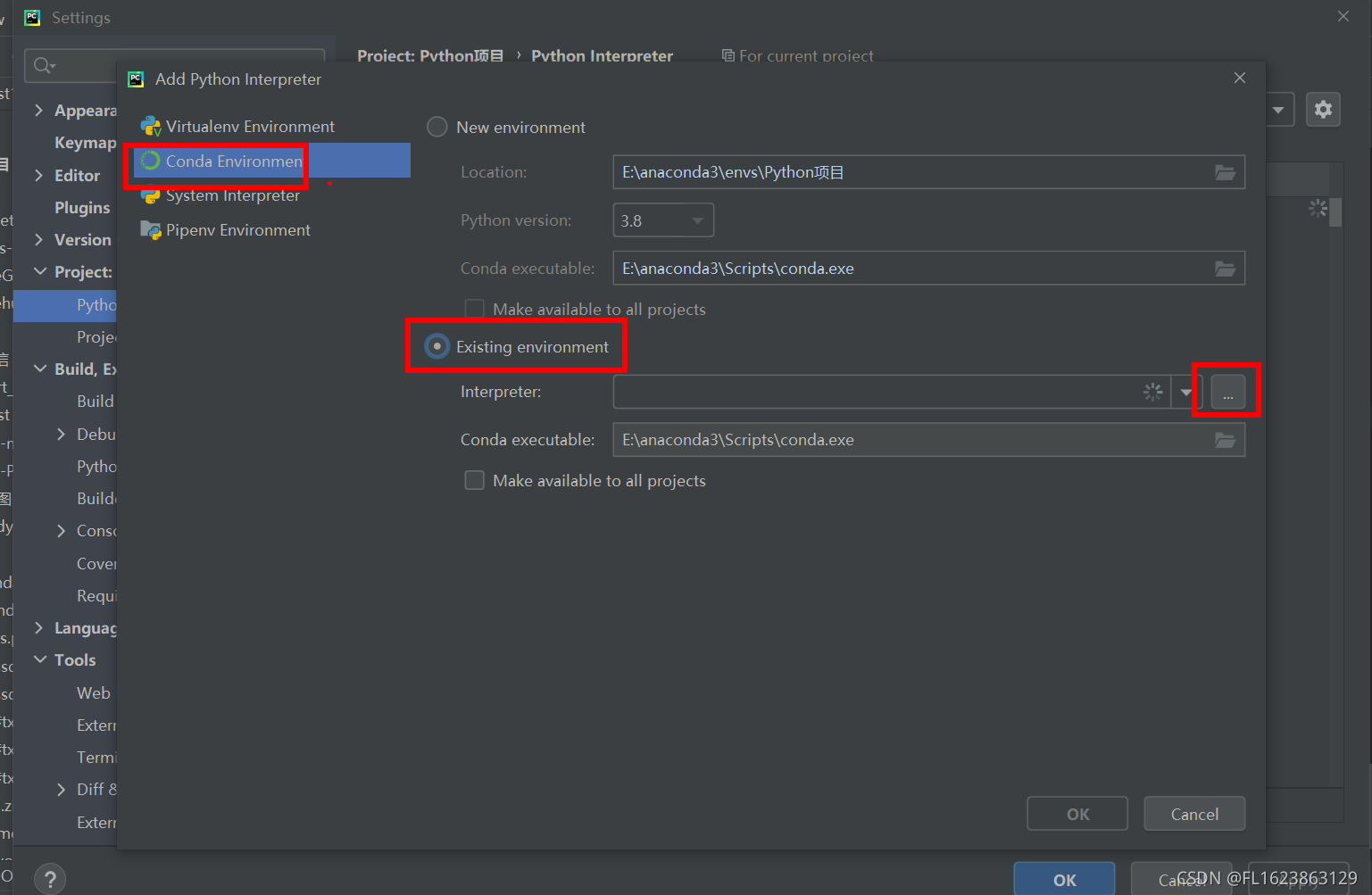
Task: Collapse Build, Execution section in Settings
Action: [x=40, y=369]
